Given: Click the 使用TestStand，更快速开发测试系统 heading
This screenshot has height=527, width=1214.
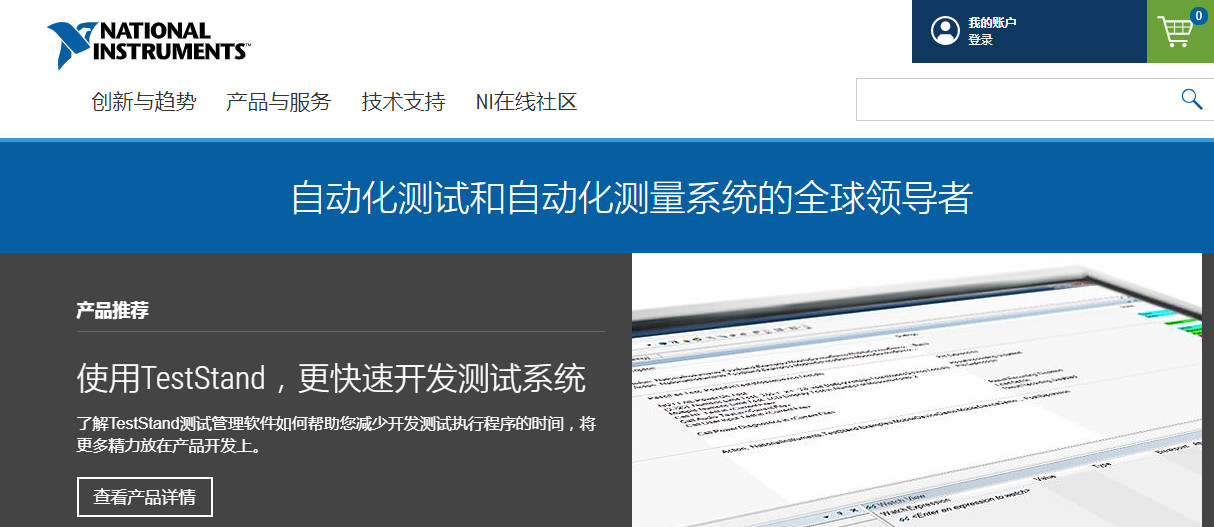Looking at the screenshot, I should pyautogui.click(x=331, y=378).
